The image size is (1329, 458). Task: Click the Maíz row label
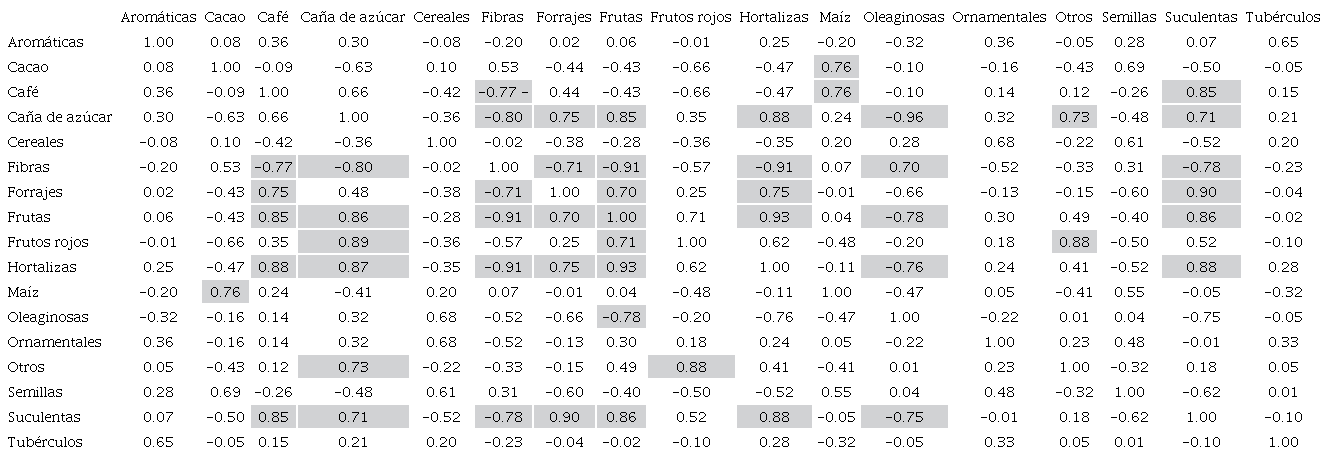coord(24,292)
